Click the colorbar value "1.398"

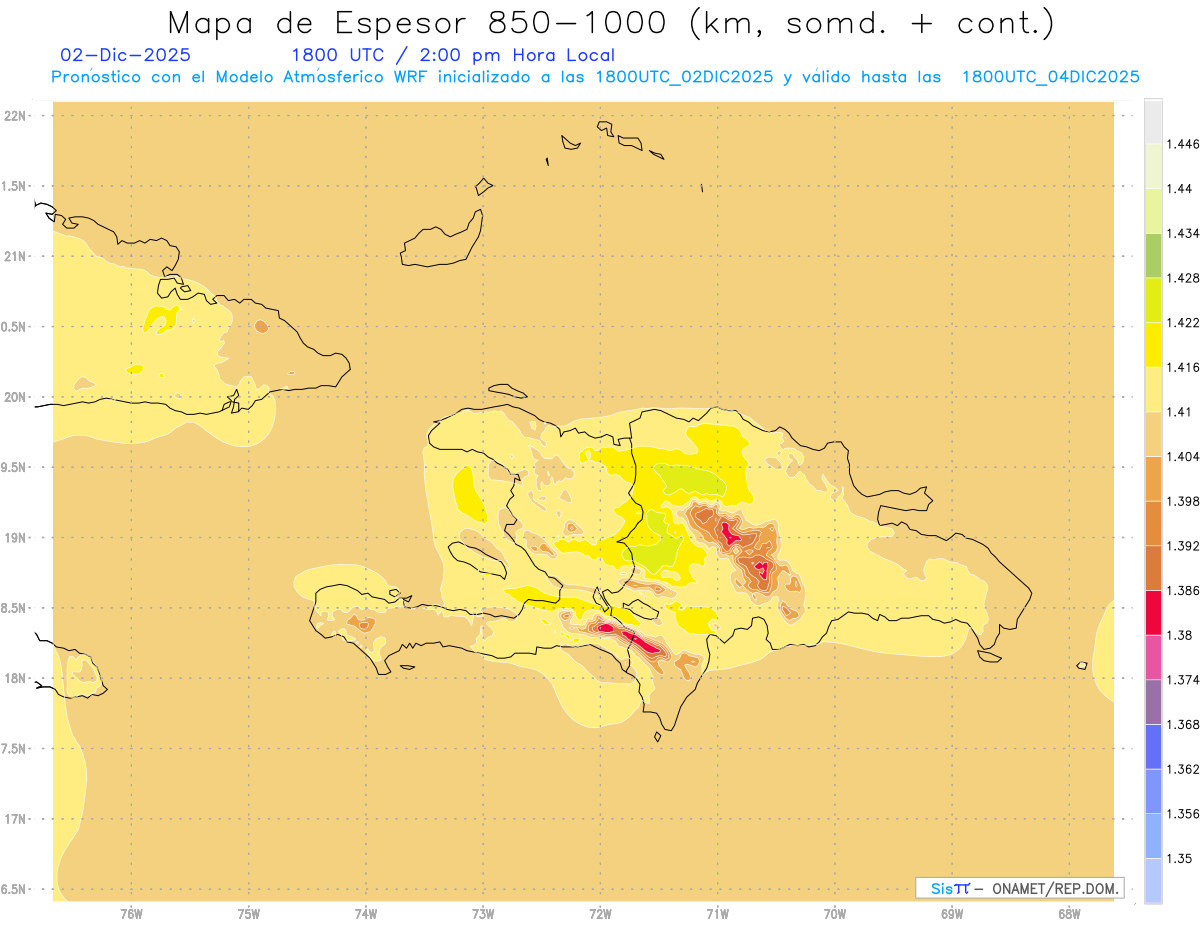(x=1185, y=501)
